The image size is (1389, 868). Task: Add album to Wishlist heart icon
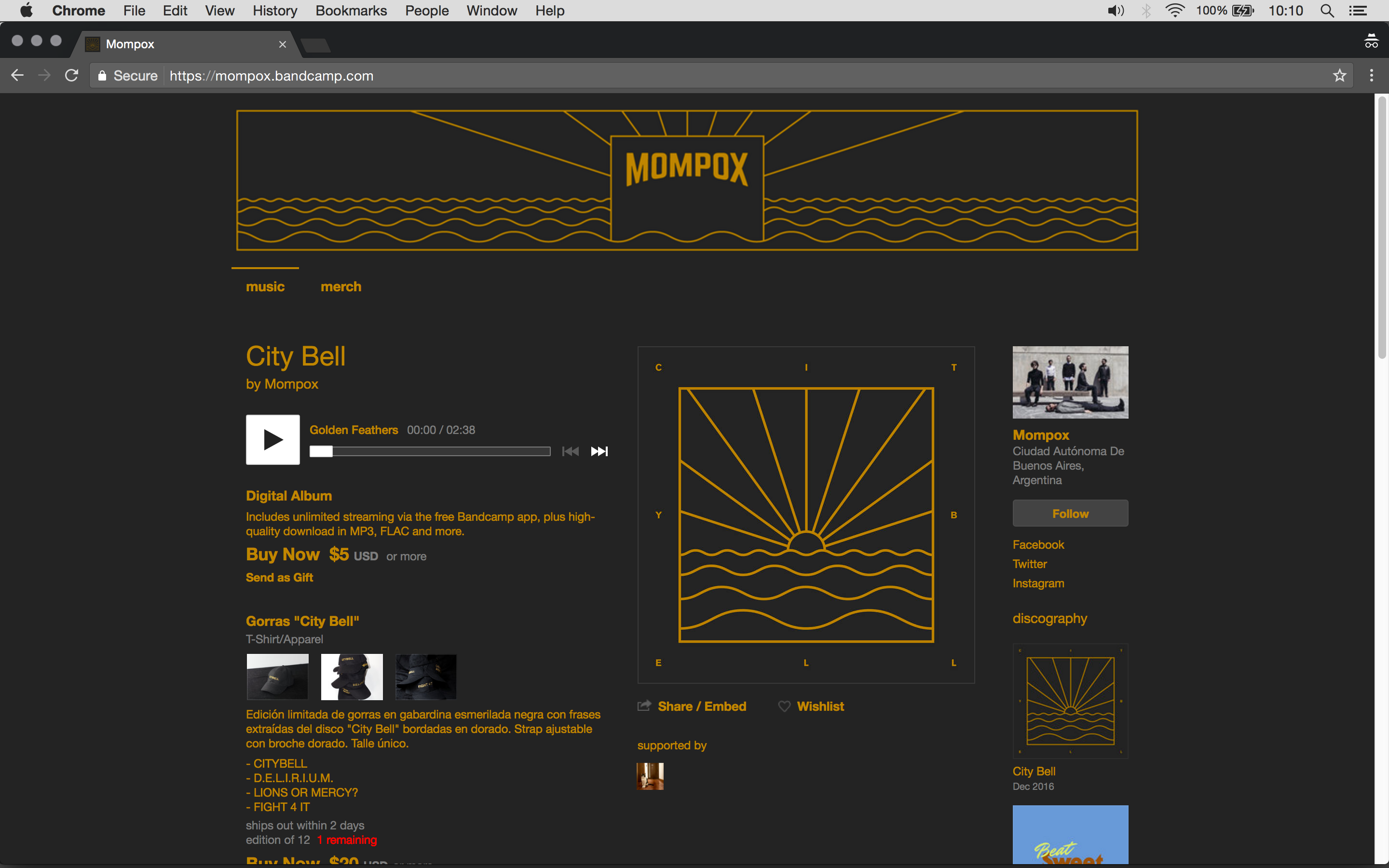(784, 706)
